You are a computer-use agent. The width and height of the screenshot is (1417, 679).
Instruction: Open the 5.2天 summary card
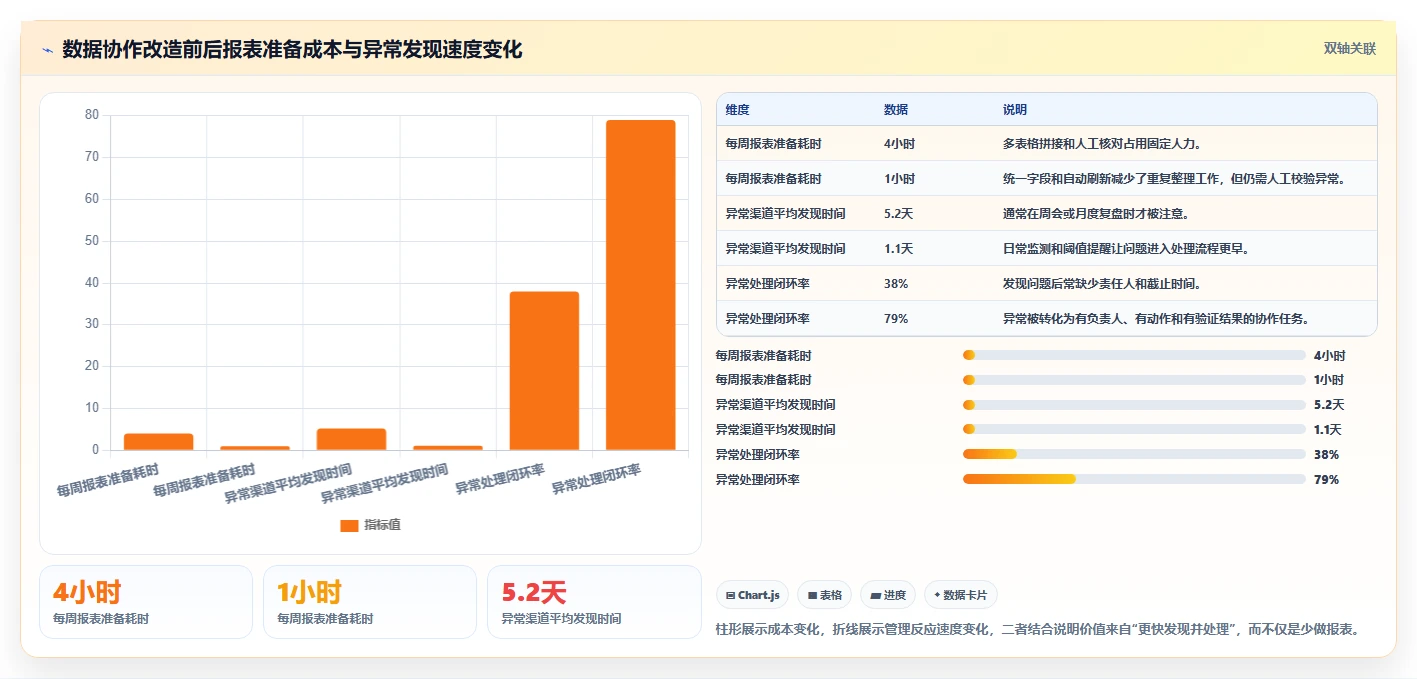click(594, 602)
